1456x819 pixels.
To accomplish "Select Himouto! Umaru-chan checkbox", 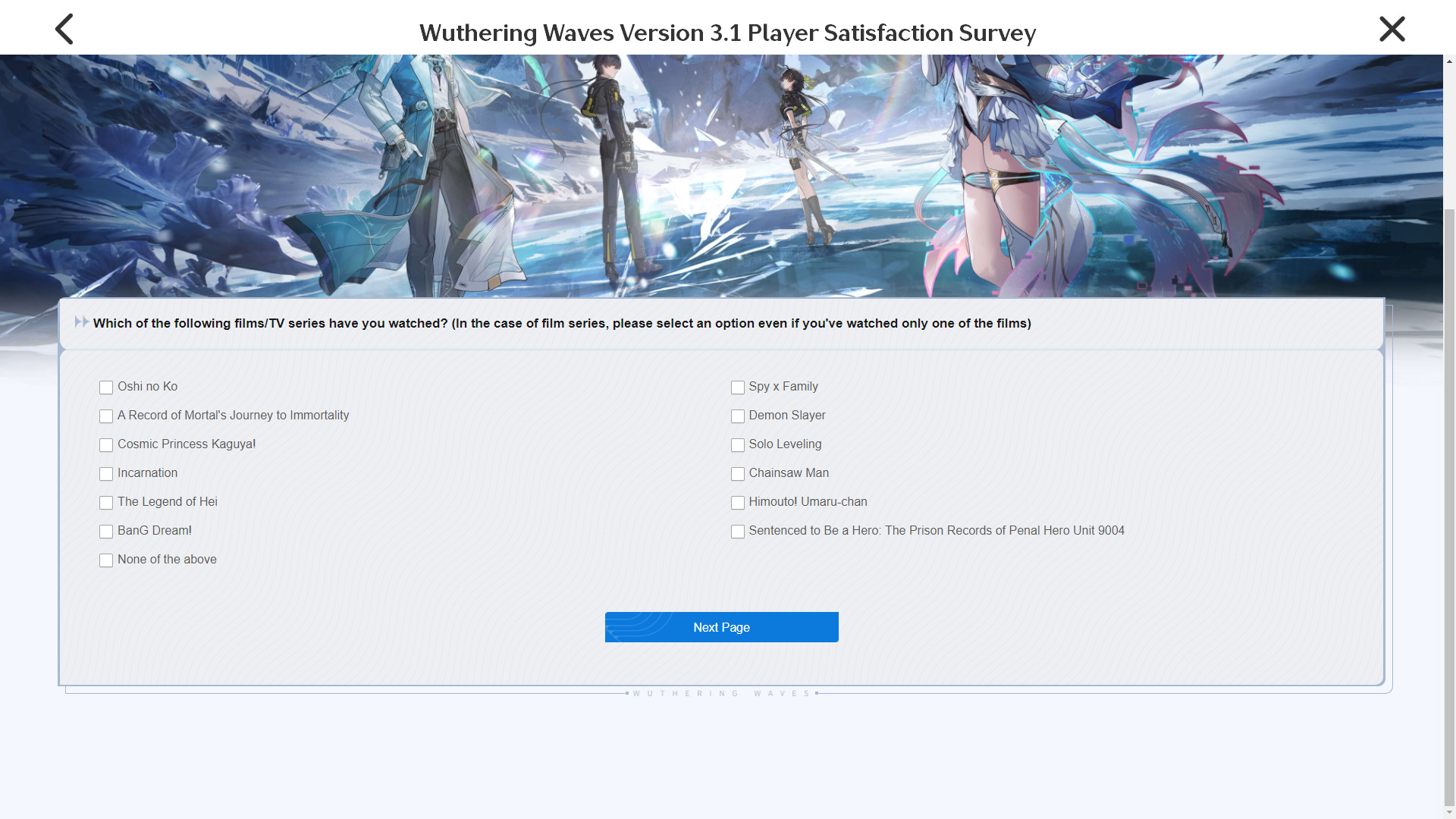I will point(737,503).
